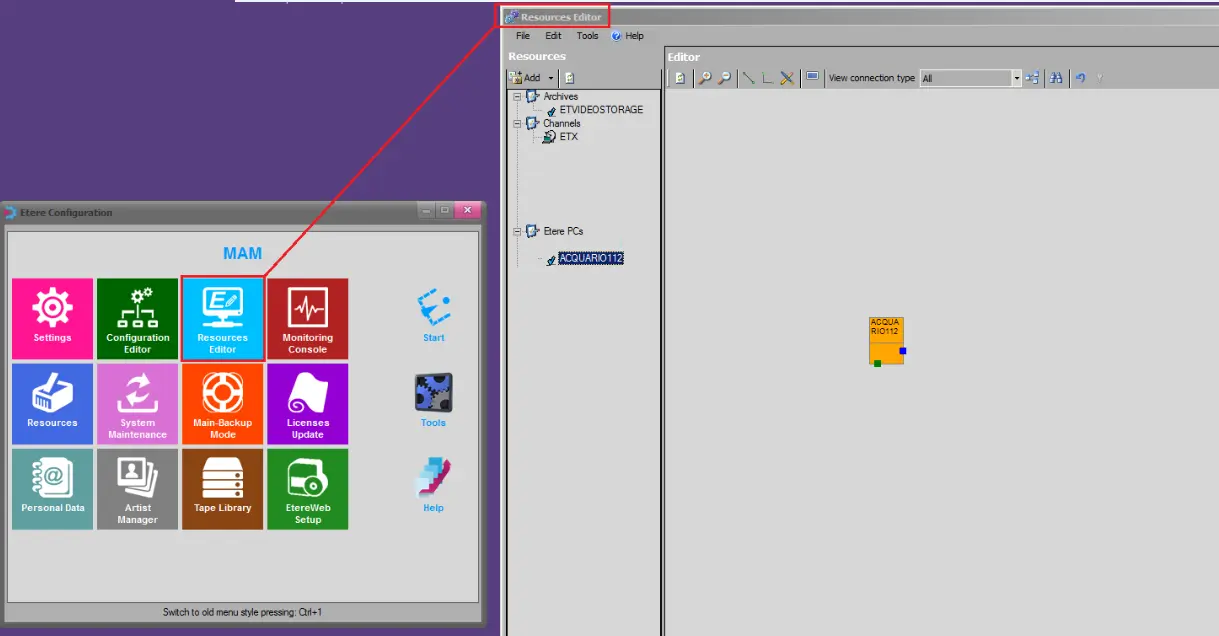This screenshot has width=1219, height=636.
Task: Open the Resources Editor tile
Action: coord(222,319)
